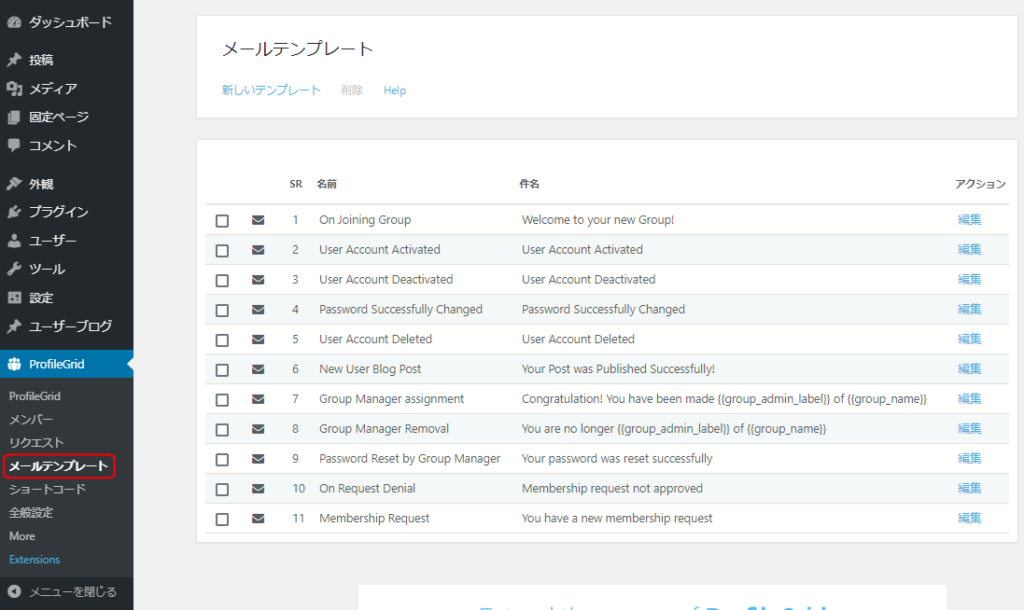Open media via the メディア icon
The height and width of the screenshot is (610, 1024).
(14, 89)
